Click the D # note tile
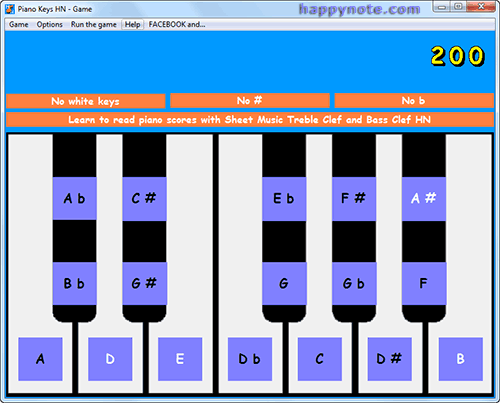This screenshot has height=403, width=500. coord(389,359)
